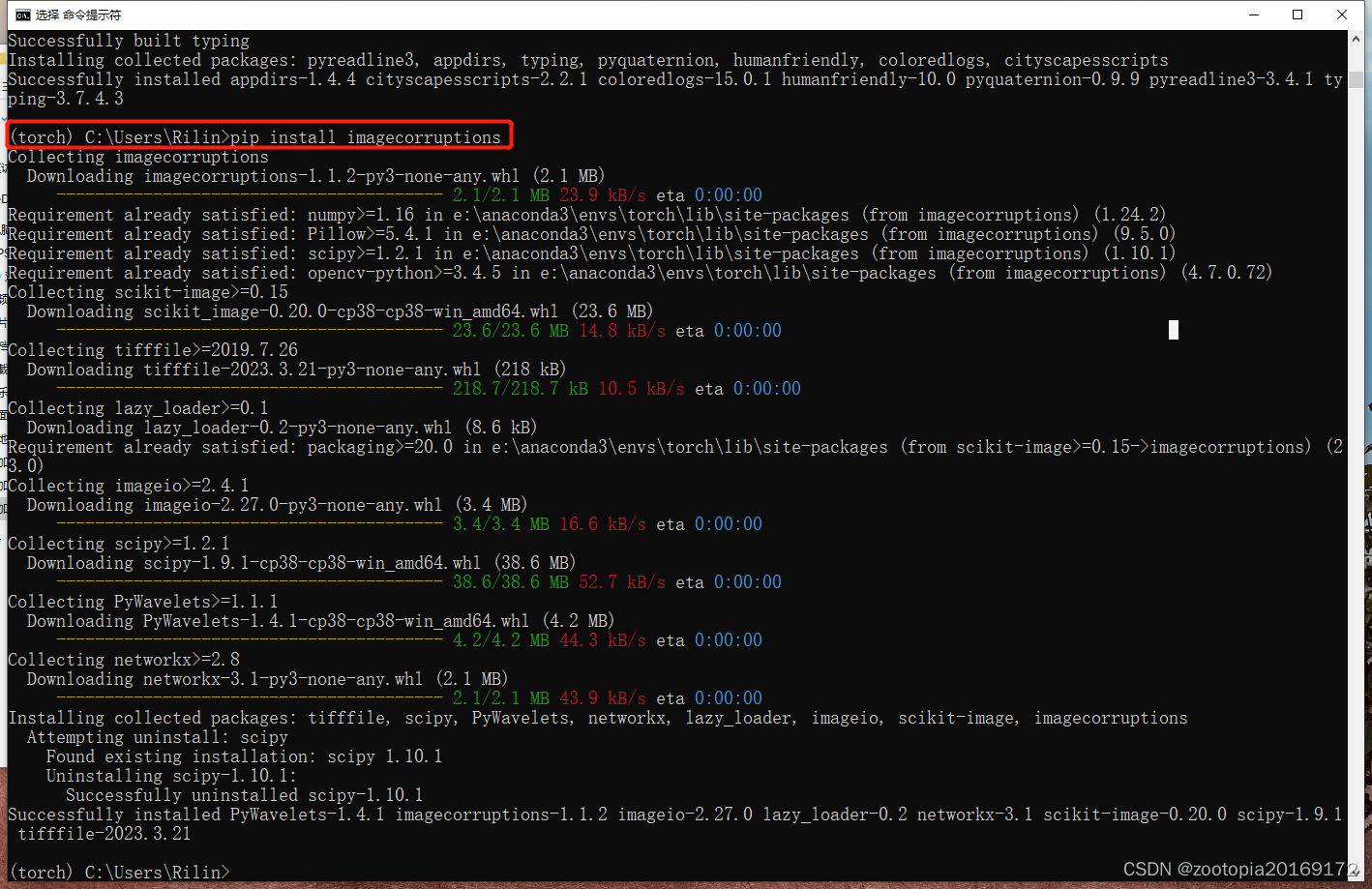The image size is (1372, 889).
Task: Click 'Found existing installation: scipy 1.10.1' line
Action: click(245, 756)
